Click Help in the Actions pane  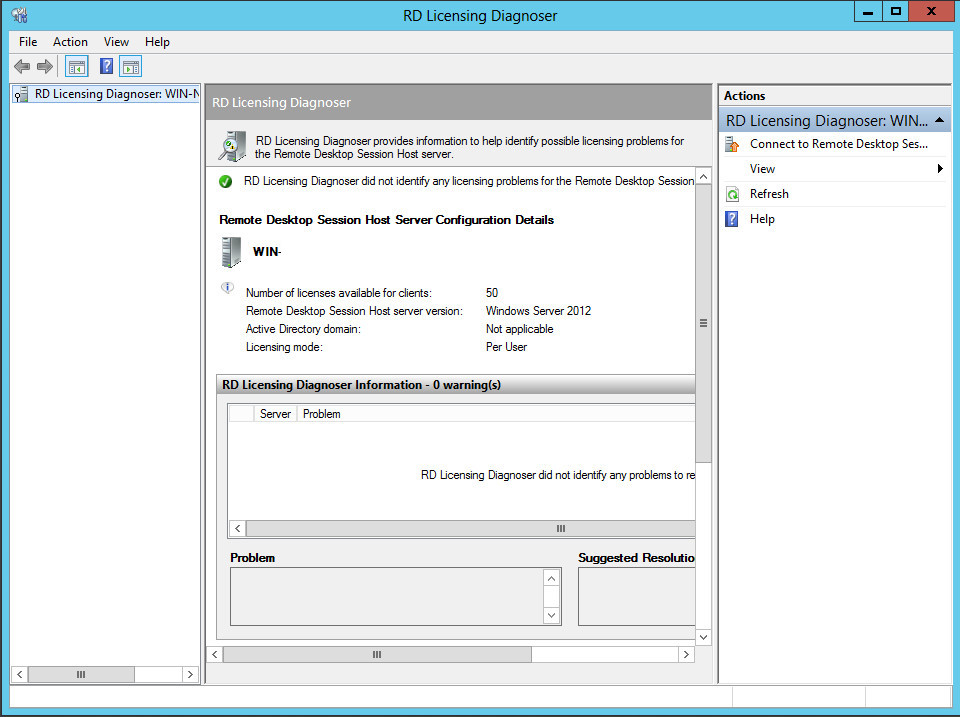coord(762,219)
